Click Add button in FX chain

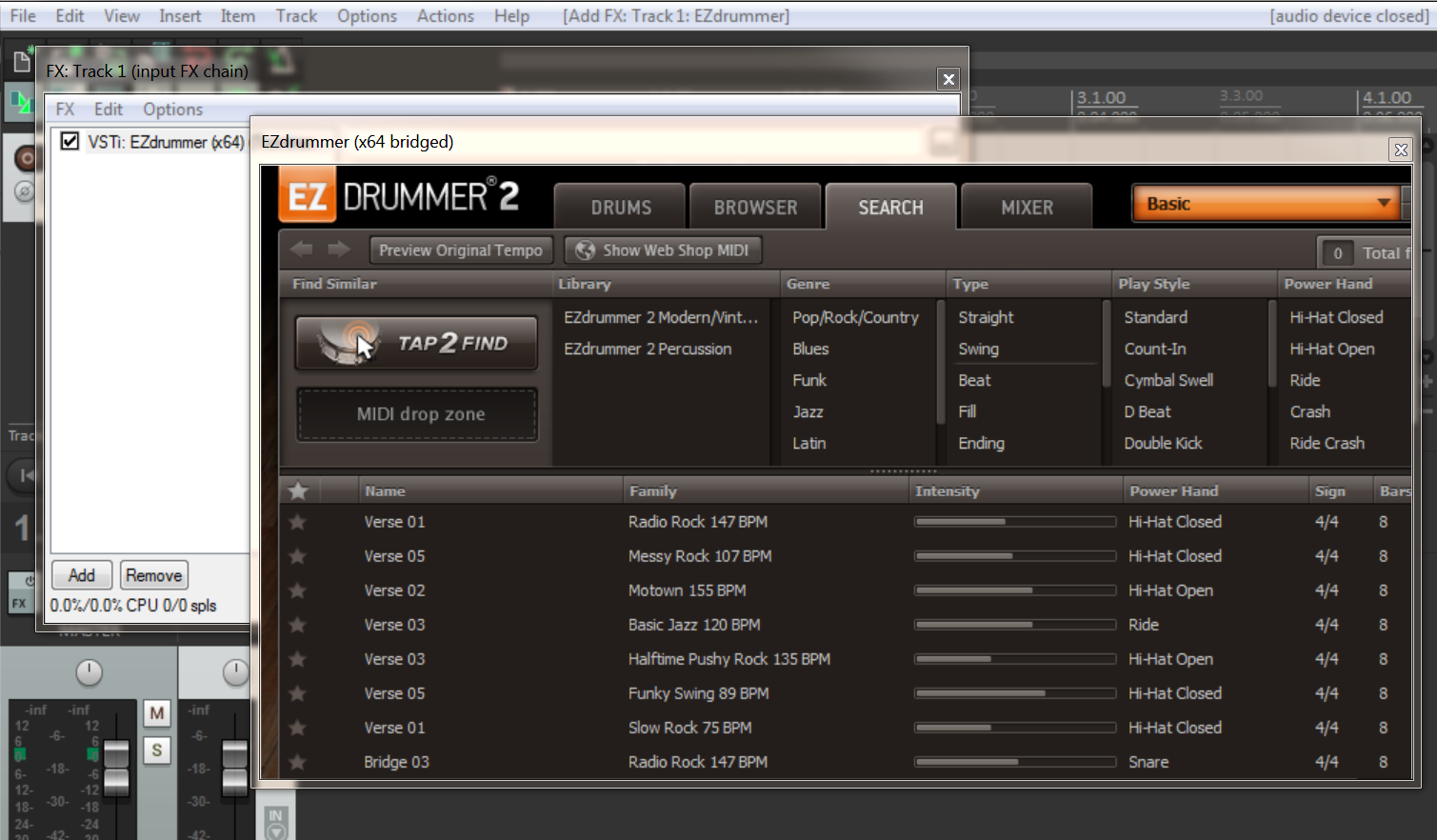pos(81,575)
